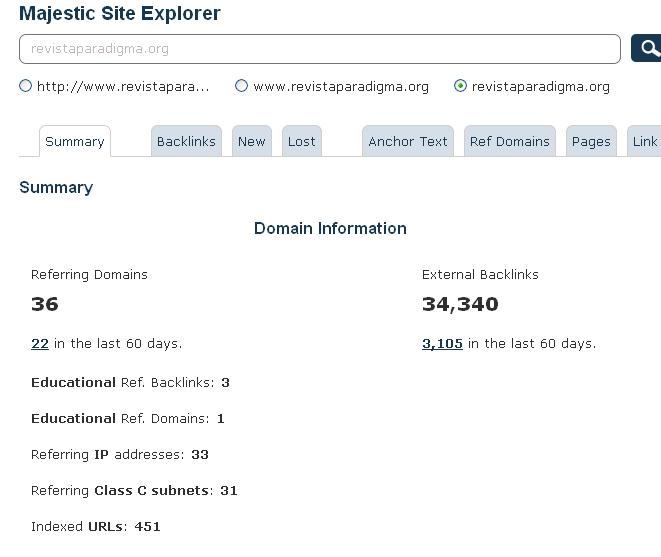Switch to the Anchor Text tab
The height and width of the screenshot is (557, 661).
click(408, 141)
